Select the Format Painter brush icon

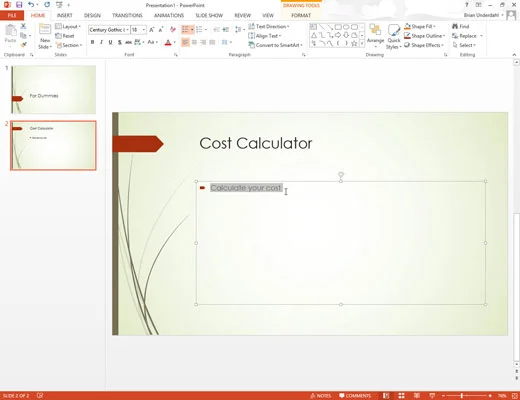tap(23, 44)
